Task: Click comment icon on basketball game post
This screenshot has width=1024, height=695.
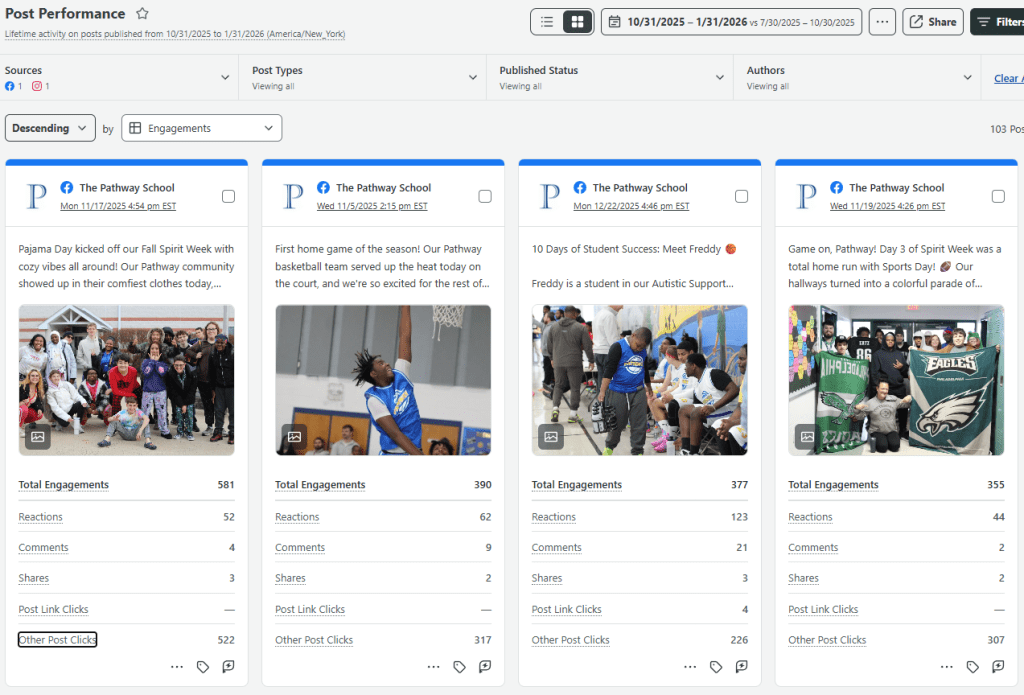Action: pyautogui.click(x=485, y=667)
